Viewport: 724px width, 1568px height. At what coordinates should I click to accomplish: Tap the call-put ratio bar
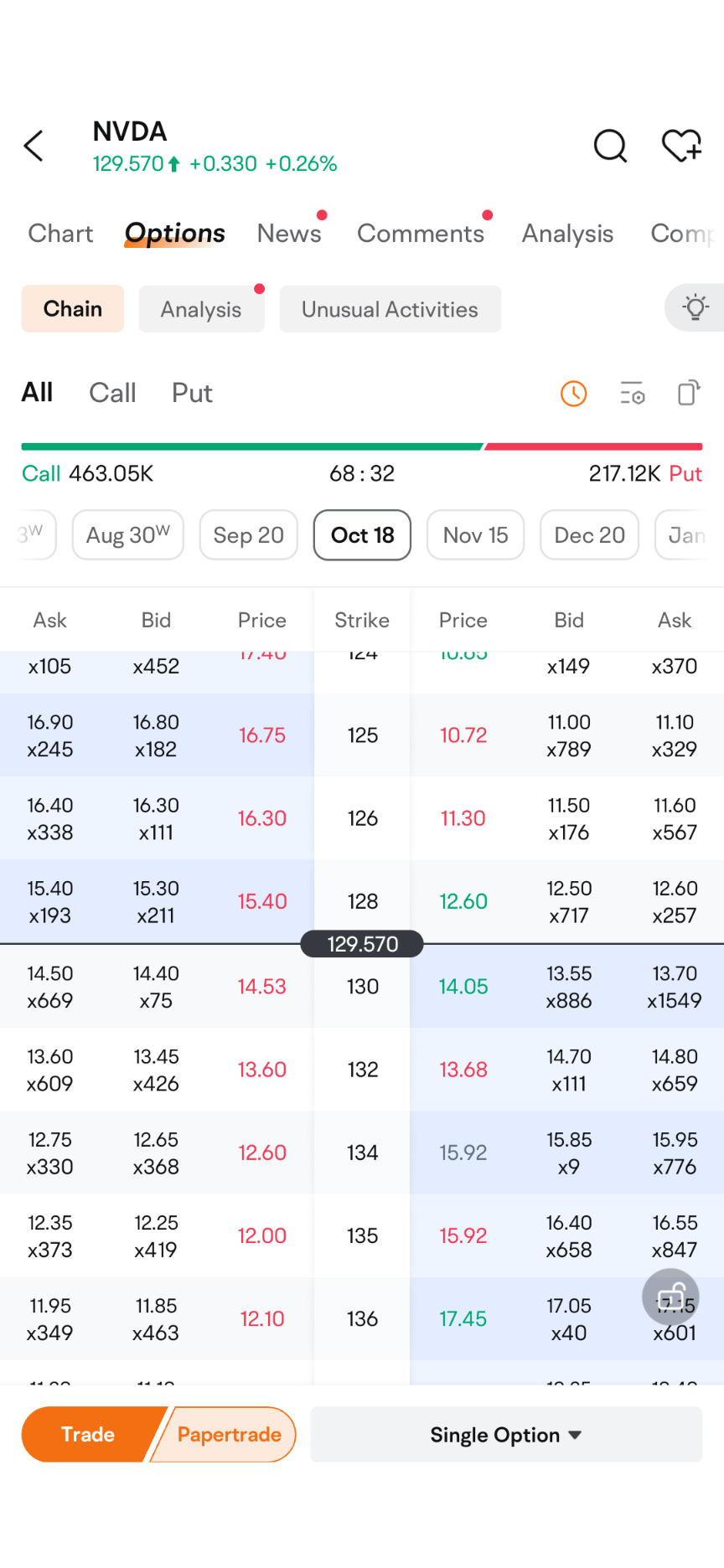pos(362,447)
